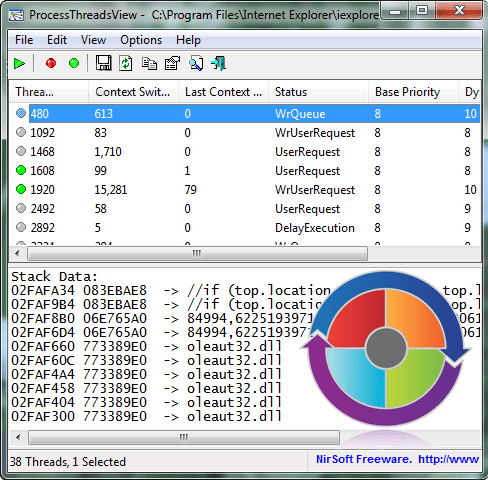
Task: Open the Help menu
Action: pyautogui.click(x=188, y=40)
